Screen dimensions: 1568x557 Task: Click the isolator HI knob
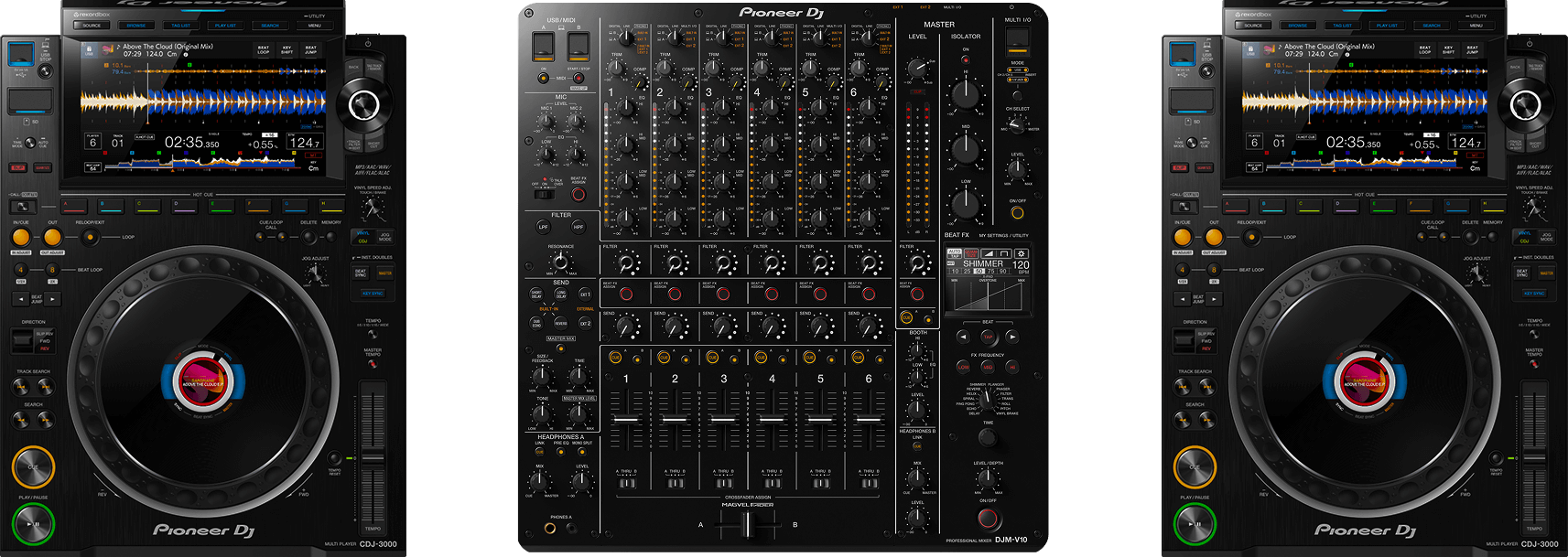966,93
